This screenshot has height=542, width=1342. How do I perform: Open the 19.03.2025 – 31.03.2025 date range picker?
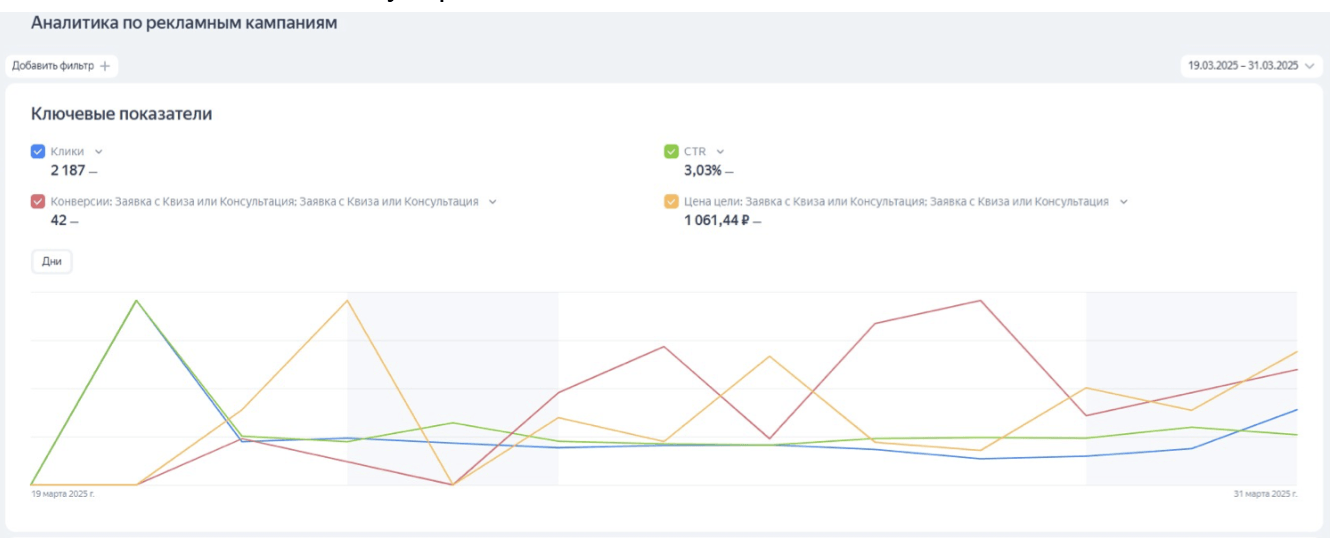[x=1249, y=66]
